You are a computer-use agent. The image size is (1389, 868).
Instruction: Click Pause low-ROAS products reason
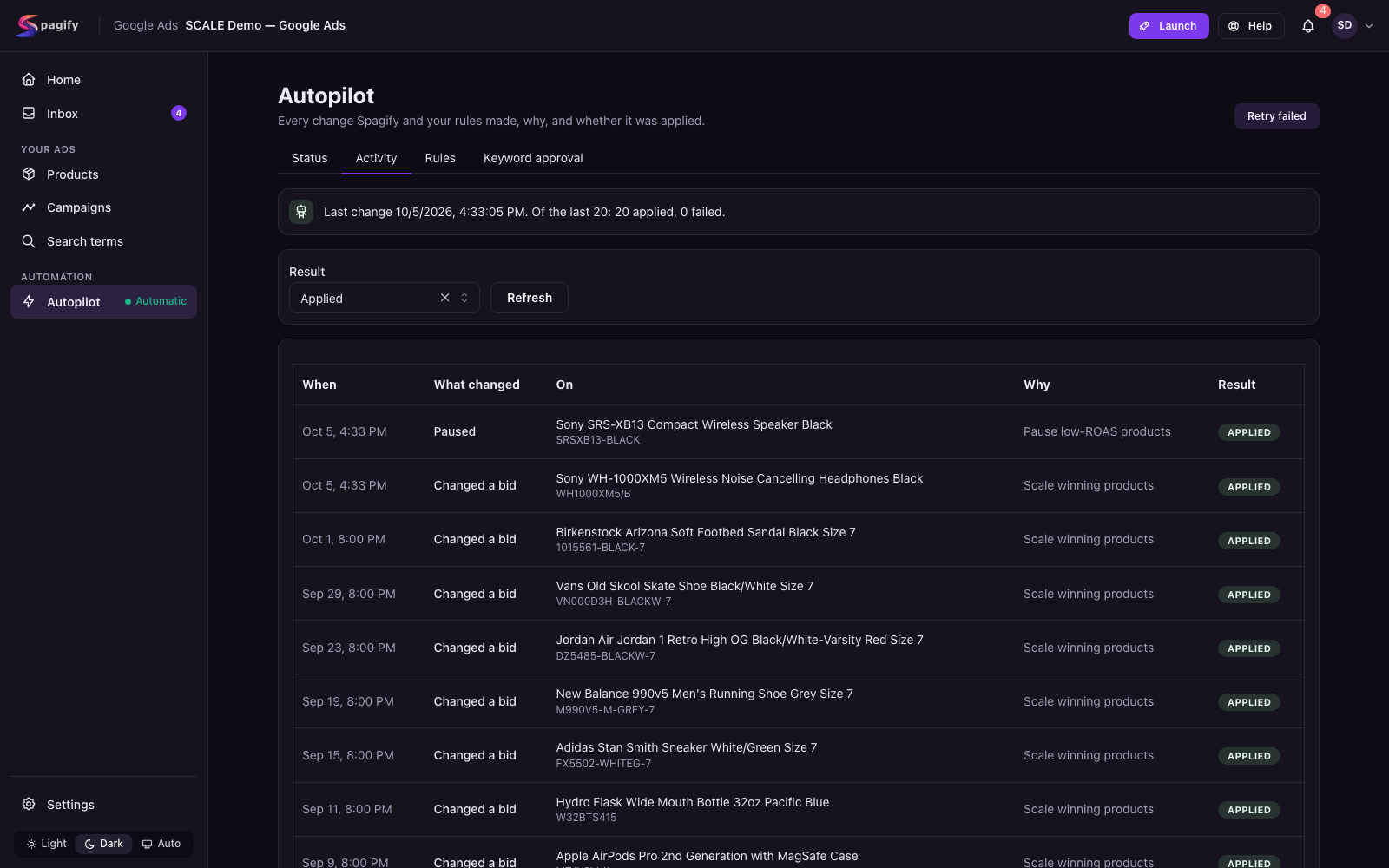pyautogui.click(x=1096, y=431)
